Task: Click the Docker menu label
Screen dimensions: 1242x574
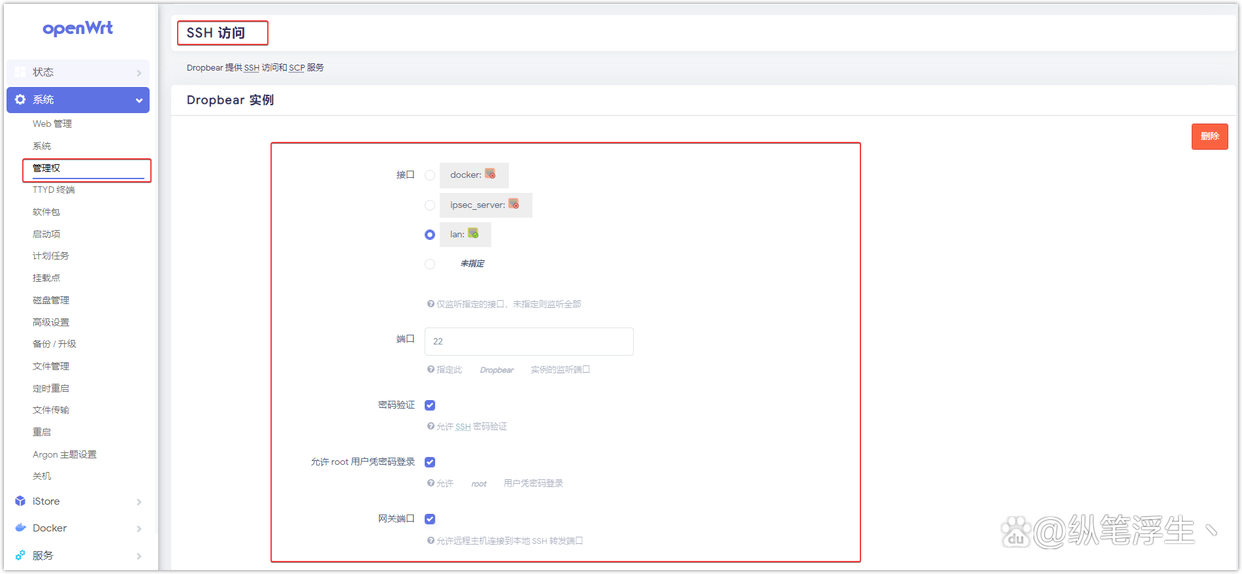Action: (x=49, y=528)
